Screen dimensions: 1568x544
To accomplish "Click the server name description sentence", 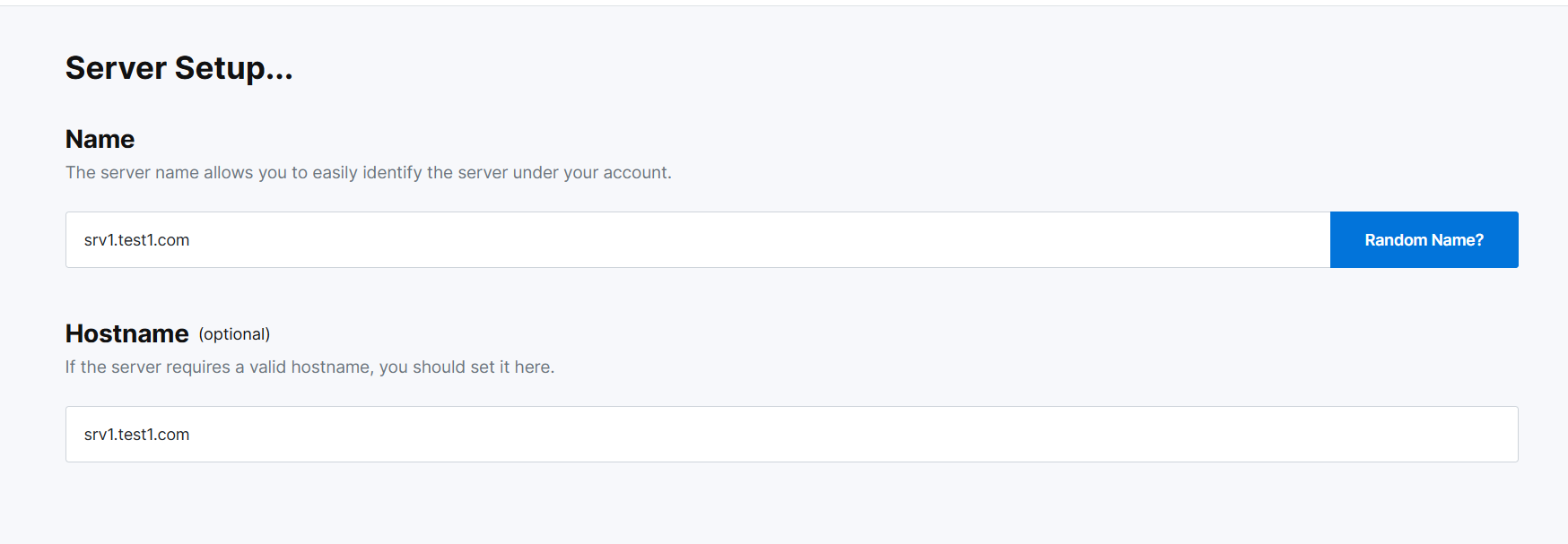I will coord(368,172).
